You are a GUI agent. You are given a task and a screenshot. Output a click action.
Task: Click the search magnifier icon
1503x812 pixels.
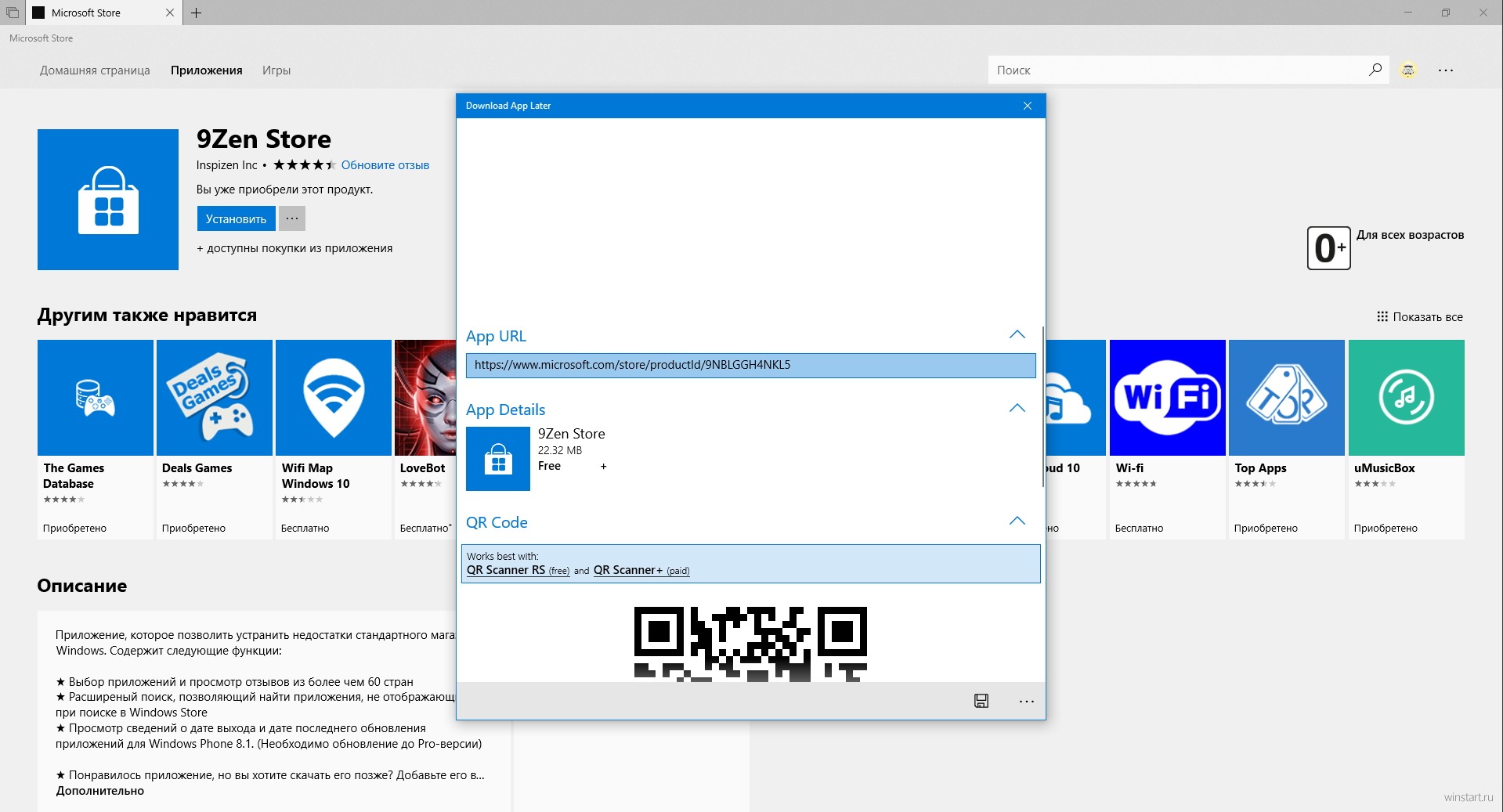coord(1375,70)
